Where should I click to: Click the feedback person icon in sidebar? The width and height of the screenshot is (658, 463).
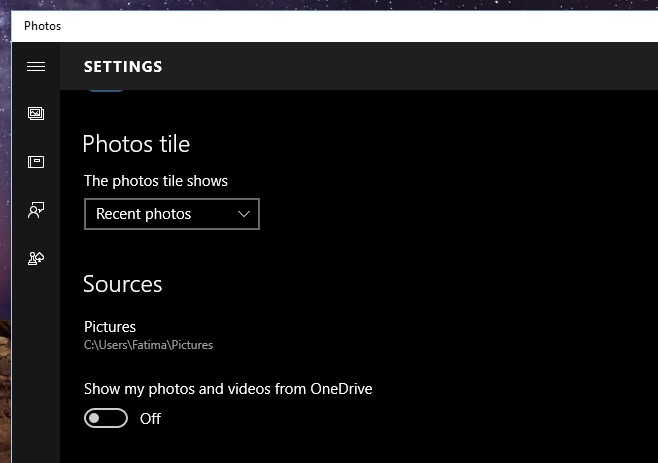[x=36, y=210]
